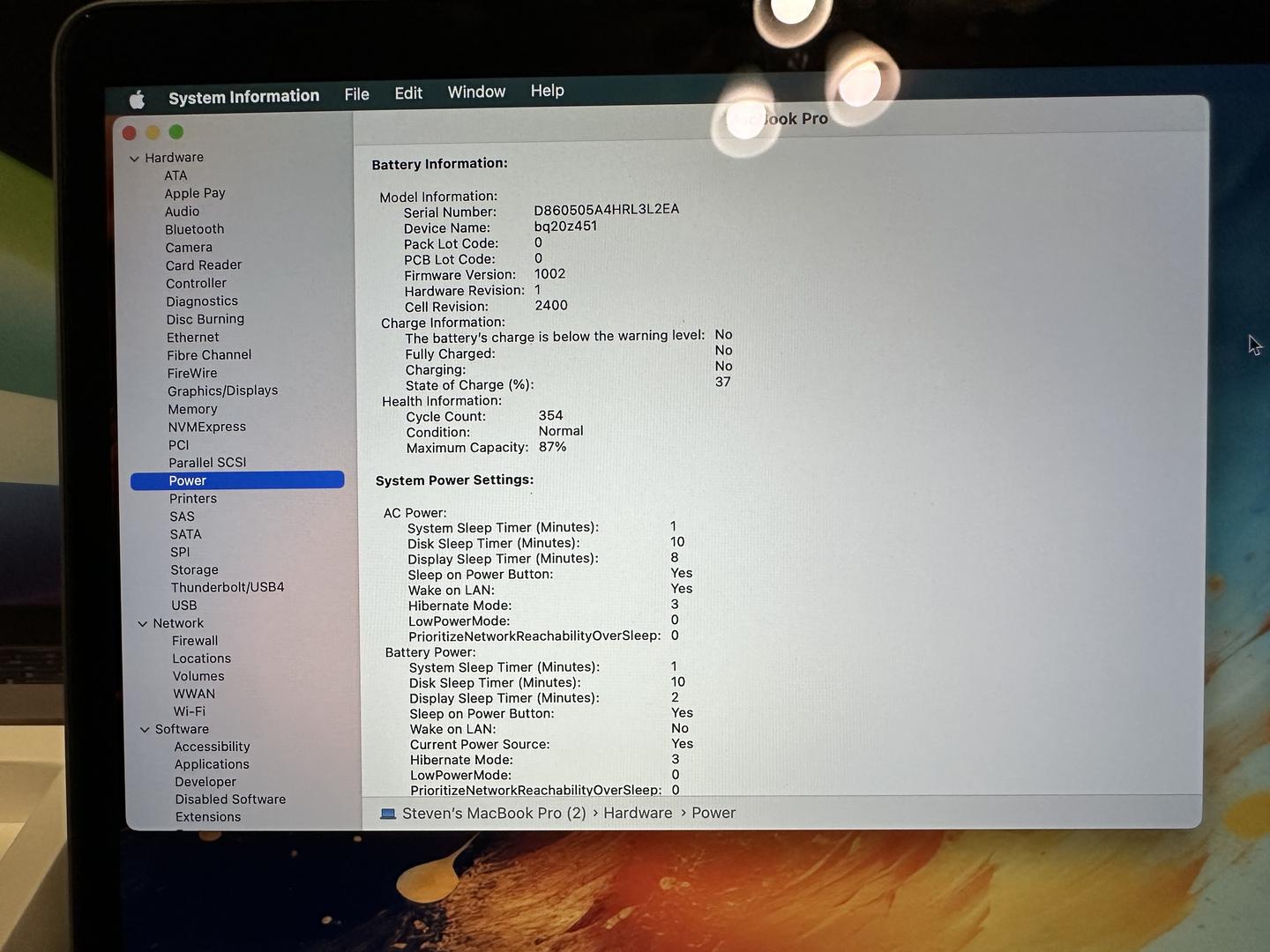The width and height of the screenshot is (1270, 952).
Task: Select SPI in the sidebar
Action: pos(180,552)
